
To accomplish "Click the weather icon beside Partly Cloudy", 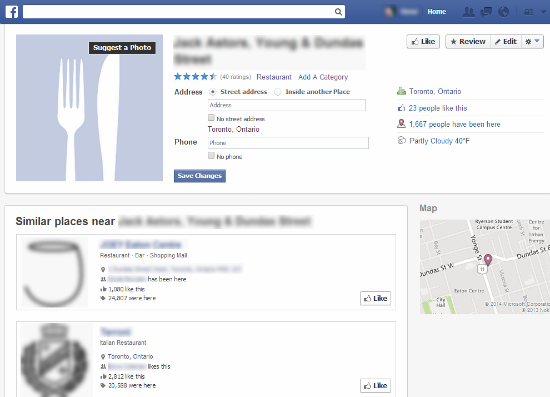I will pos(401,141).
